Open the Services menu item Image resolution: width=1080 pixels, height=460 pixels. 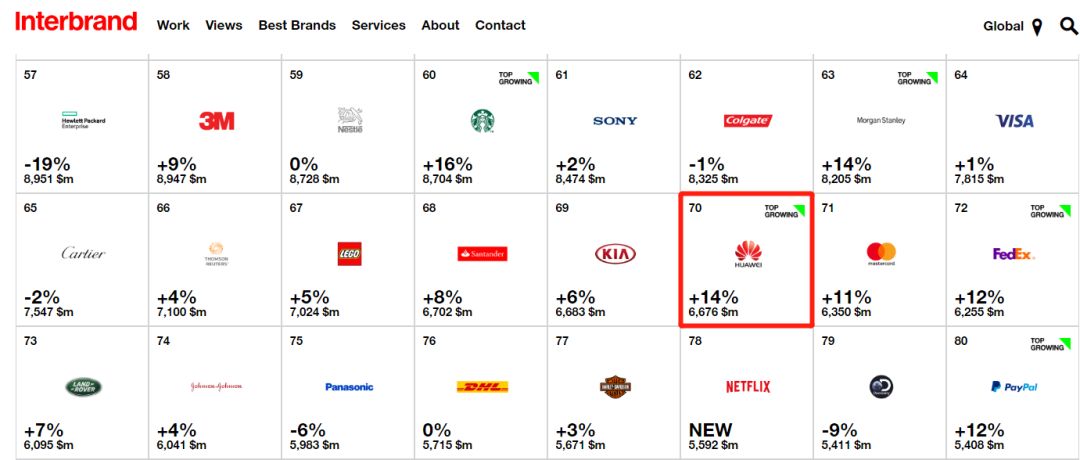(379, 25)
